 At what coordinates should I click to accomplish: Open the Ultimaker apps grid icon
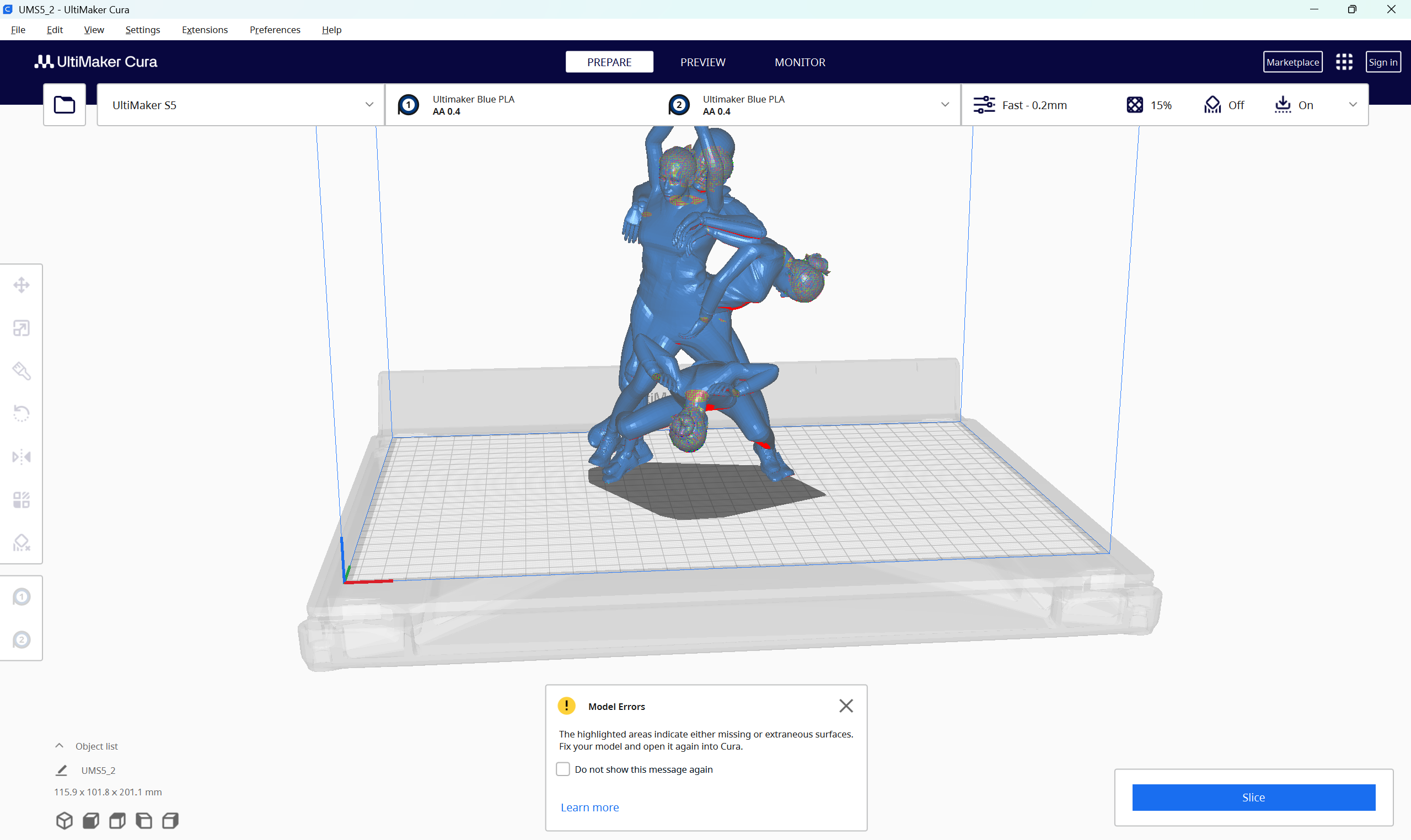1344,62
